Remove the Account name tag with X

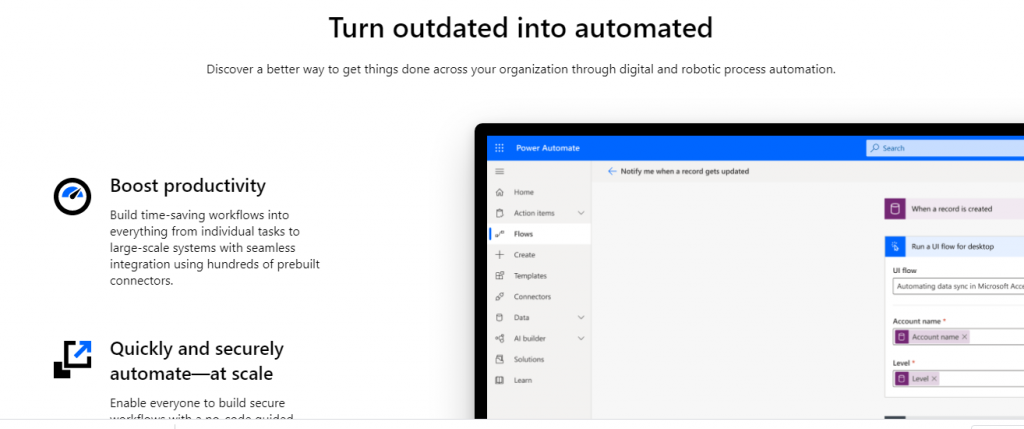[965, 337]
